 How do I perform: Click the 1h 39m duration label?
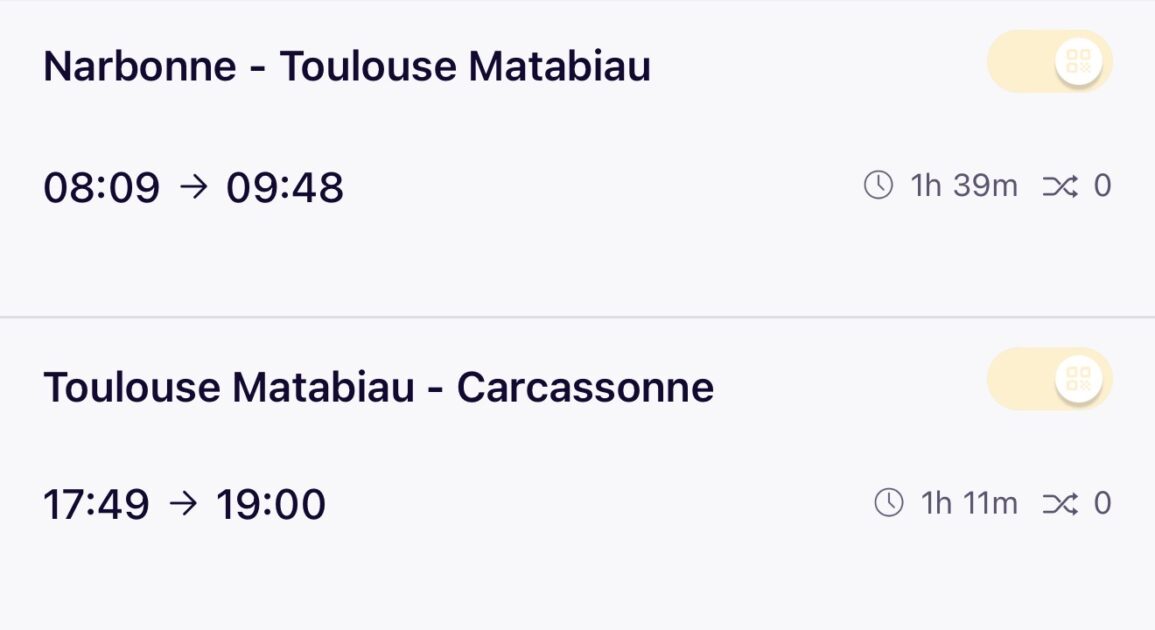pos(964,186)
